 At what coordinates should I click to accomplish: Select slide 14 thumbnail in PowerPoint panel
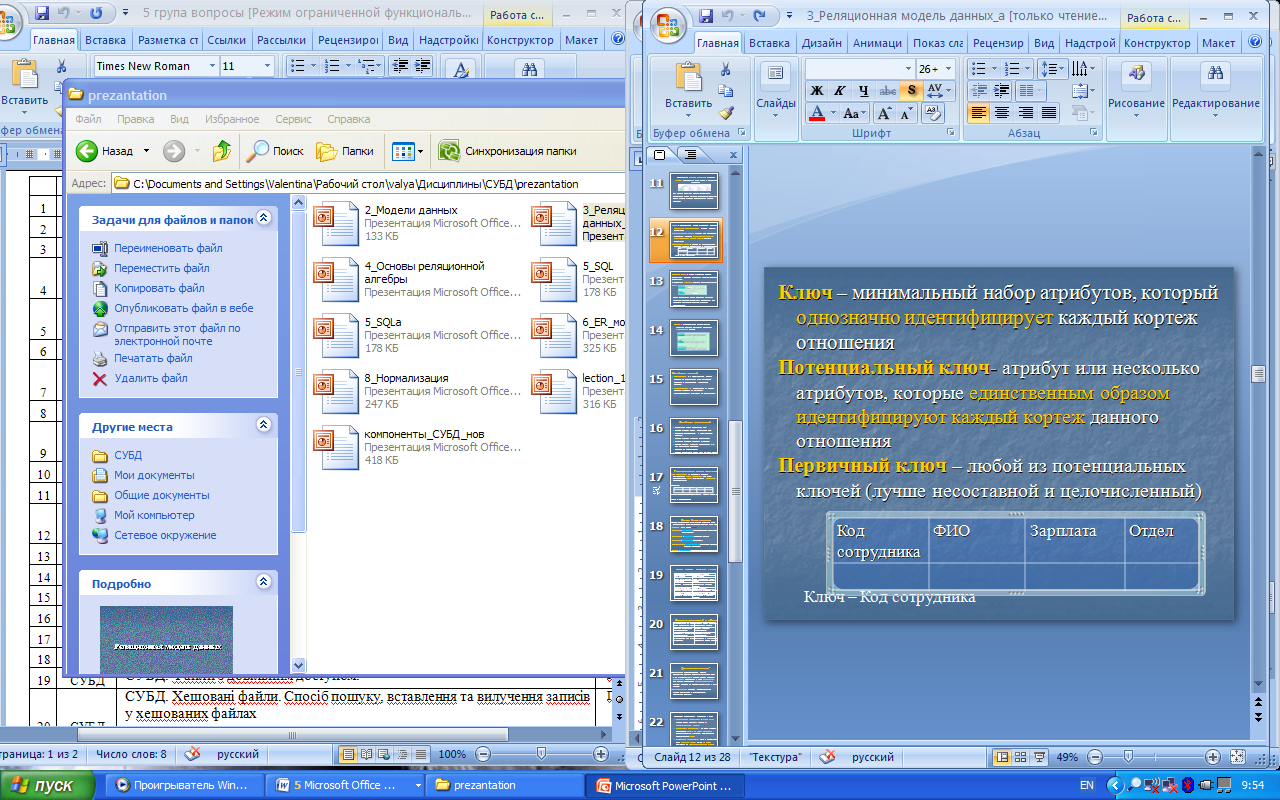pyautogui.click(x=694, y=337)
